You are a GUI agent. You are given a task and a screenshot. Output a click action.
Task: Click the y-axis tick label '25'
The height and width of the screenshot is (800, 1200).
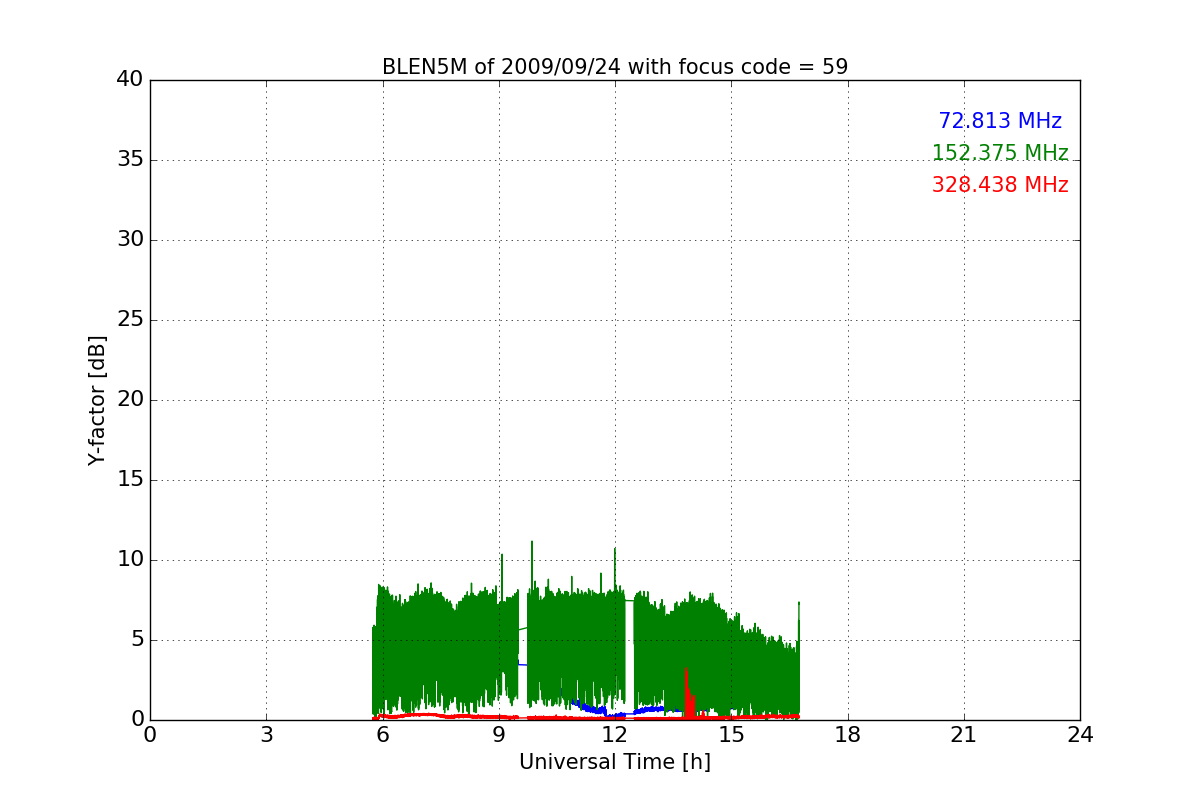130,320
